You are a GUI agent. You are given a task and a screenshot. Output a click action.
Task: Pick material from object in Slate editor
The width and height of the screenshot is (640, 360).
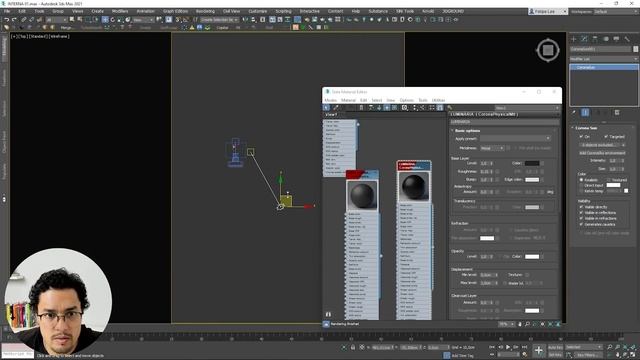(x=336, y=108)
